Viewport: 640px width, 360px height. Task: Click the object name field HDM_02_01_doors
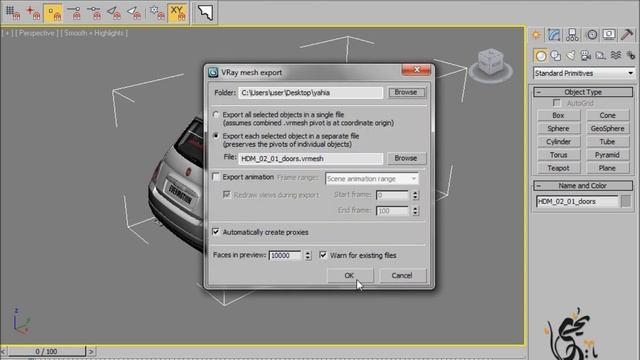click(577, 201)
